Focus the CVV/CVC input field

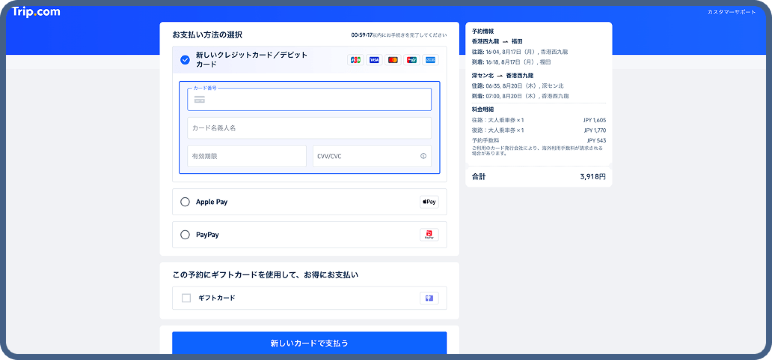pyautogui.click(x=372, y=156)
